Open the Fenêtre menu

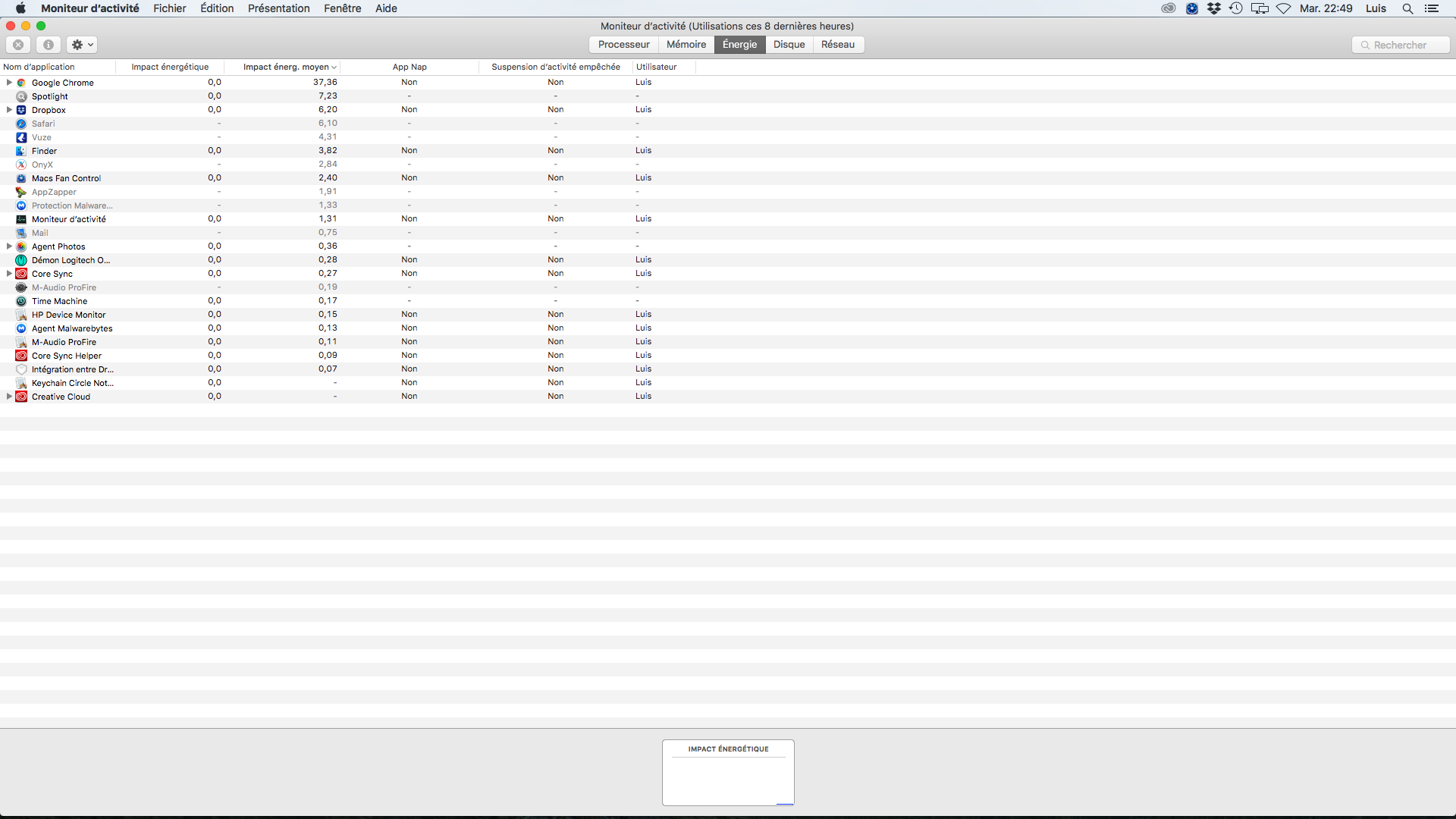(343, 8)
